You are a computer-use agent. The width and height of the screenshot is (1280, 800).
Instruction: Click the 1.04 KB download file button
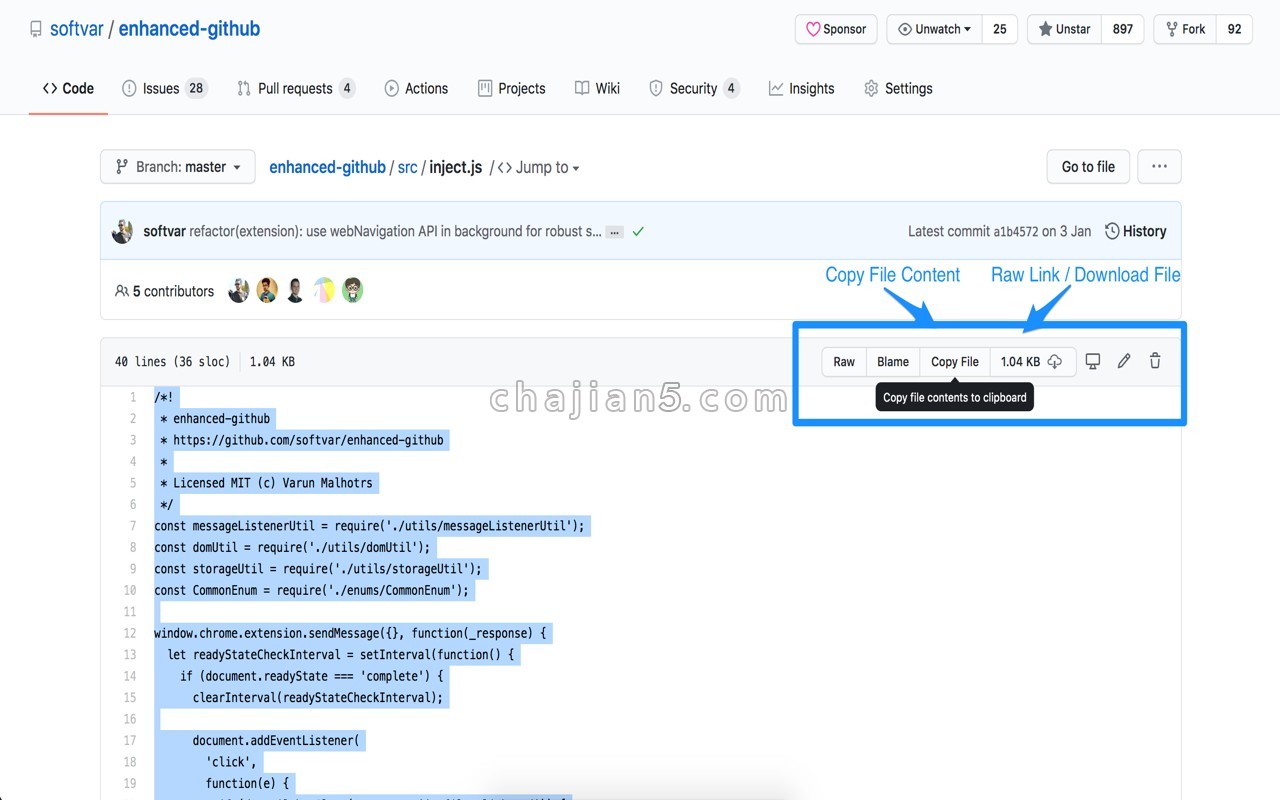tap(1032, 361)
